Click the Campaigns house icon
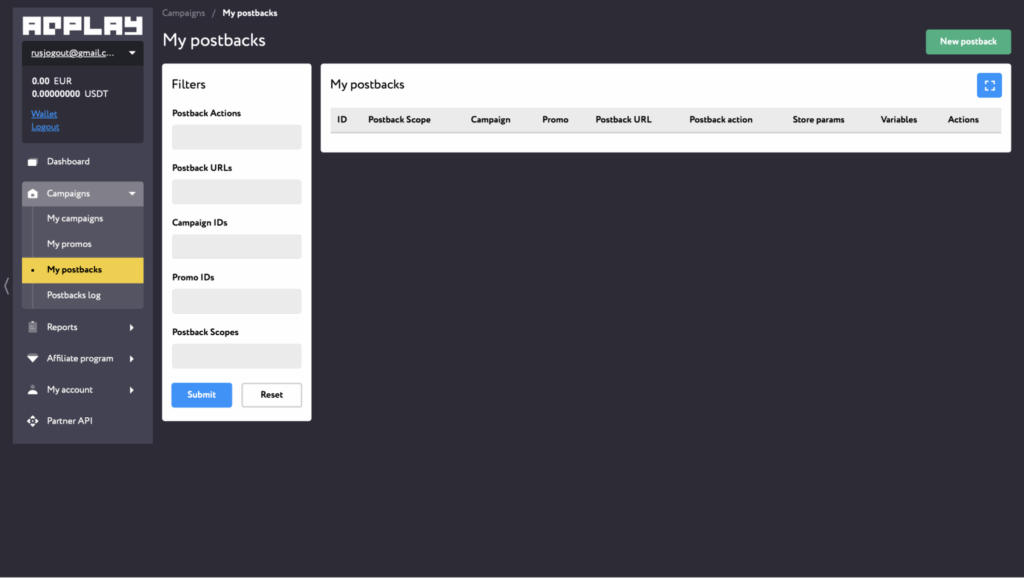Viewport: 1024px width, 578px height. tap(32, 194)
